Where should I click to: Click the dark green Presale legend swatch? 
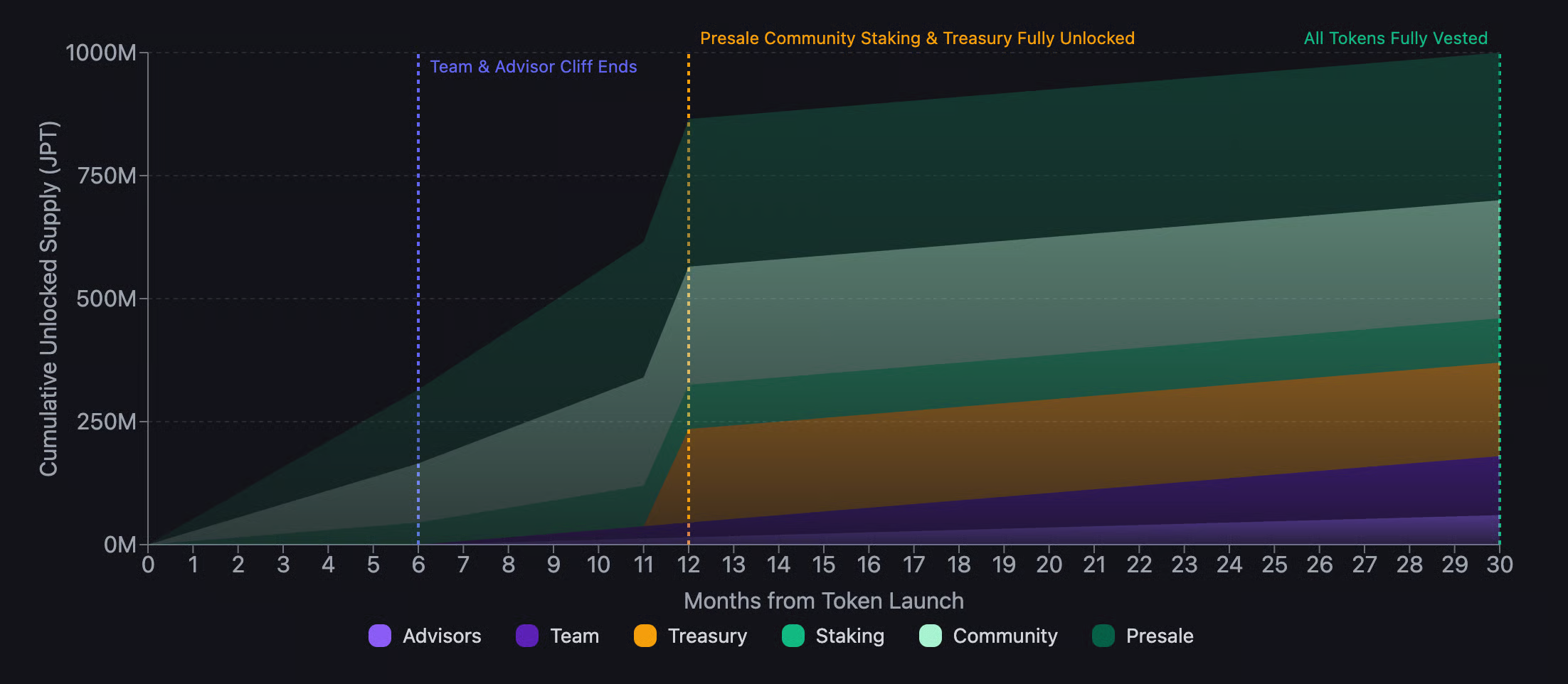(x=1103, y=636)
